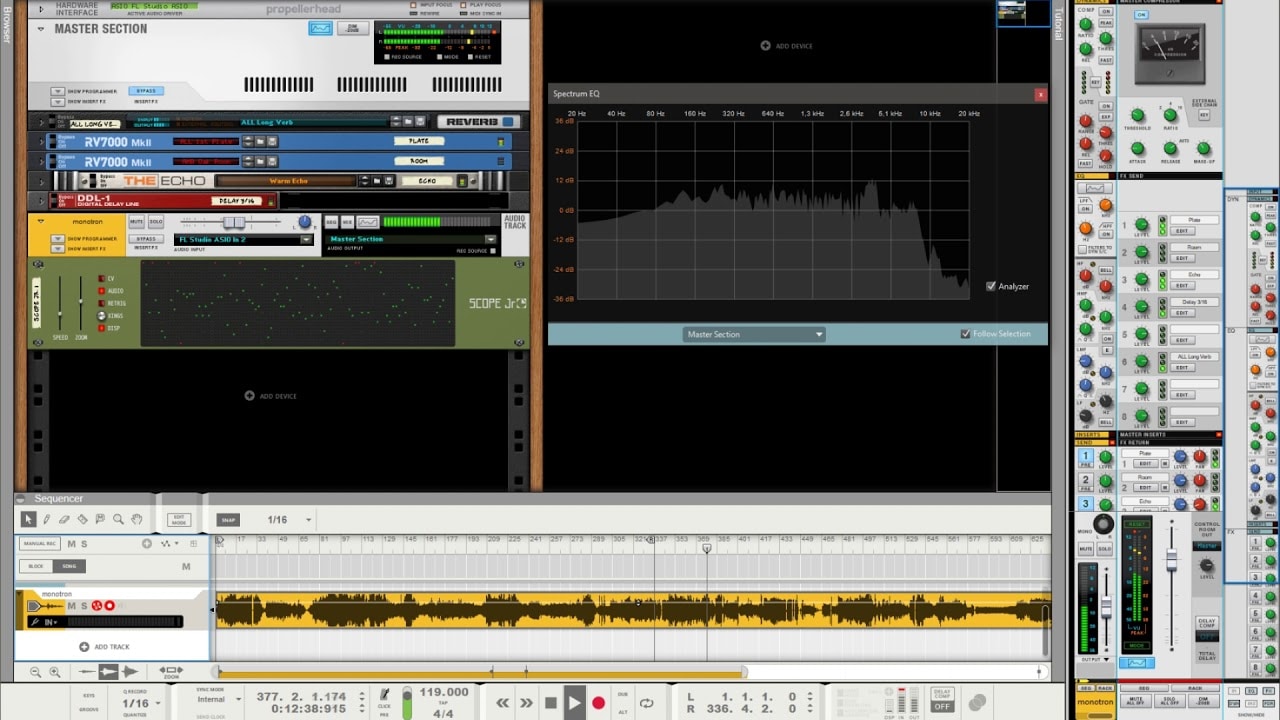Click the time signature 4/4 field
The image size is (1280, 720).
(x=444, y=712)
